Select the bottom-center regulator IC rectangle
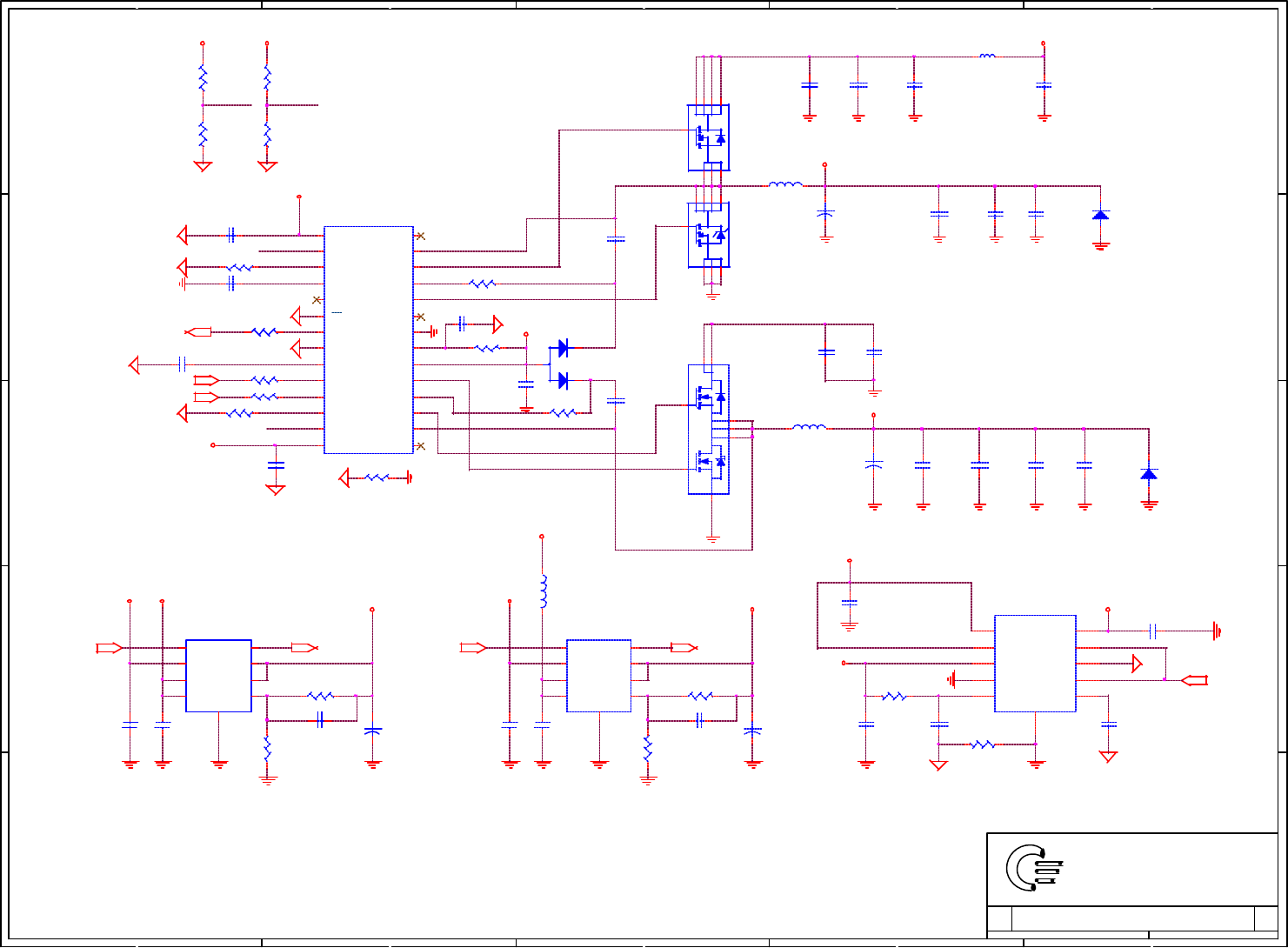The width and height of the screenshot is (1288, 948). [x=599, y=676]
